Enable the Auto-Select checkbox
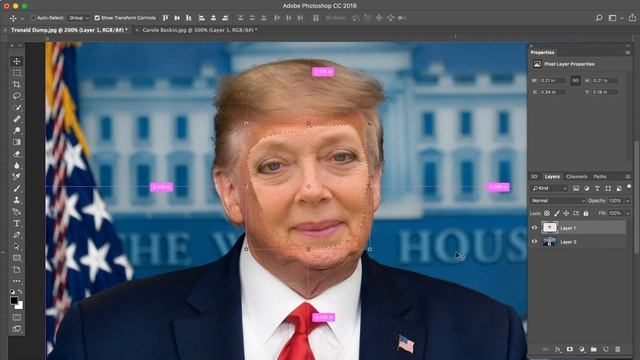The image size is (640, 360). pyautogui.click(x=33, y=18)
